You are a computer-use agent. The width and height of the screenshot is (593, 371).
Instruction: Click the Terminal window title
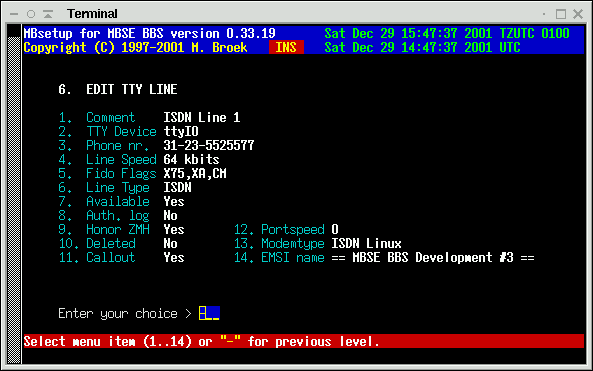point(92,14)
